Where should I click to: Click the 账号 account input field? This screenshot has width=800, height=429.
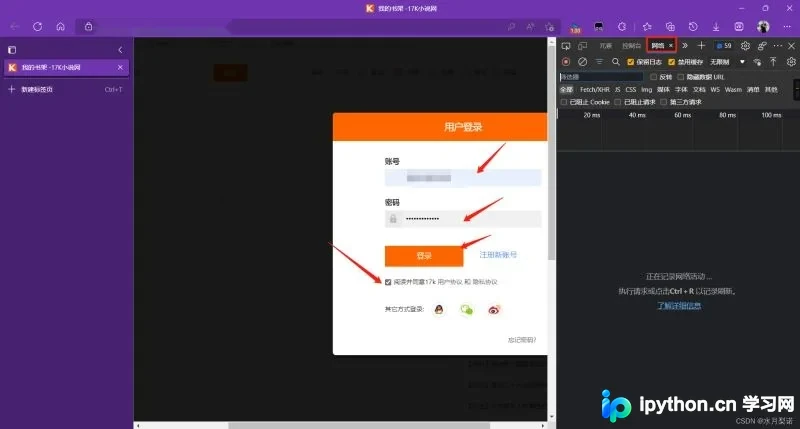[x=463, y=178]
